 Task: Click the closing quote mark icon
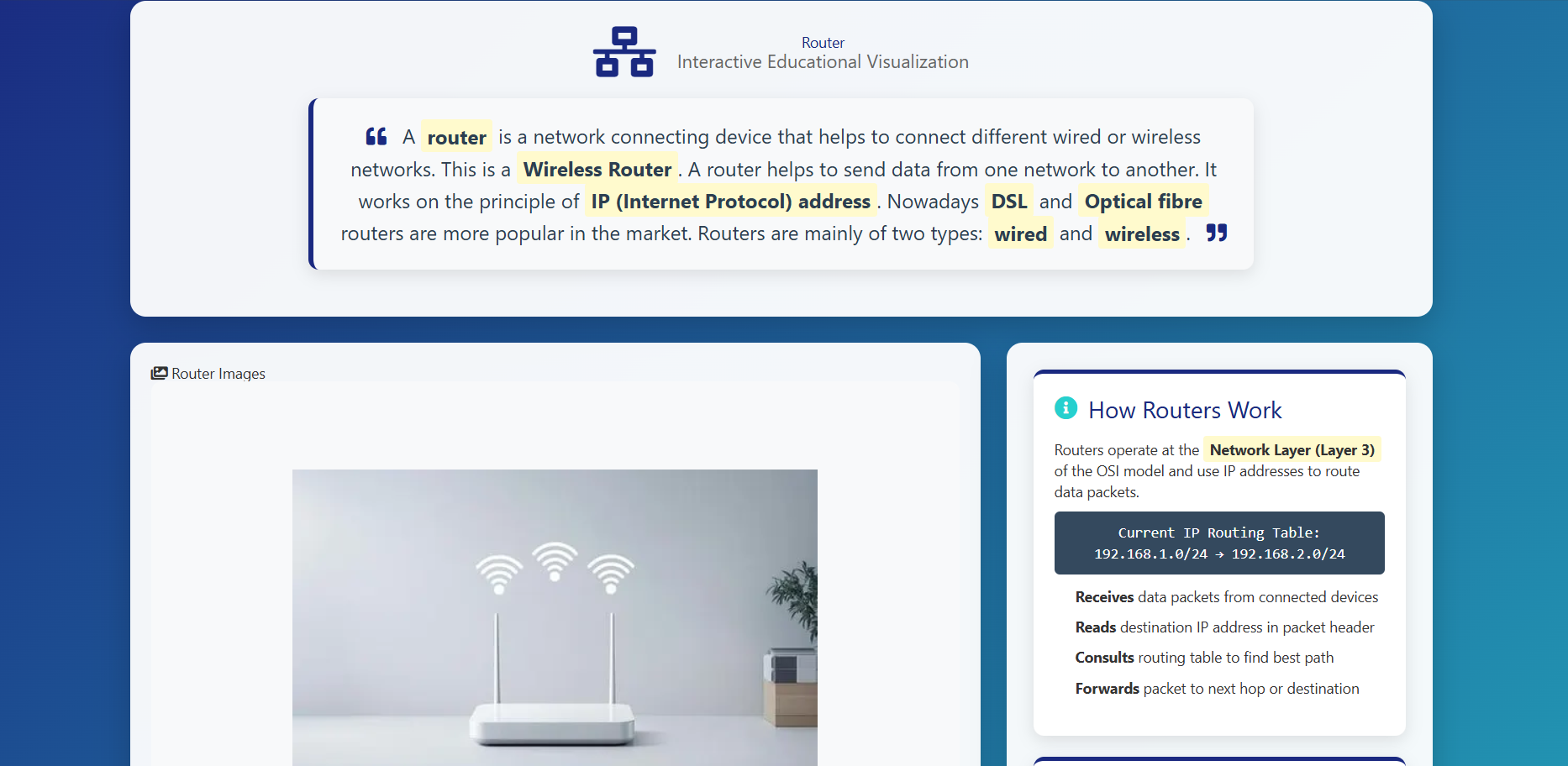1217,233
